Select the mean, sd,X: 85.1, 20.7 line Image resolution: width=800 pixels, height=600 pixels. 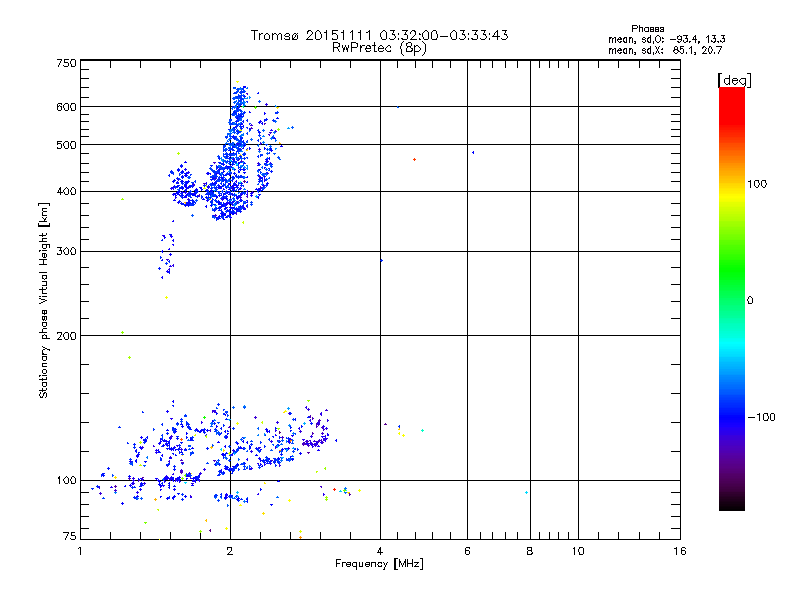[x=665, y=50]
